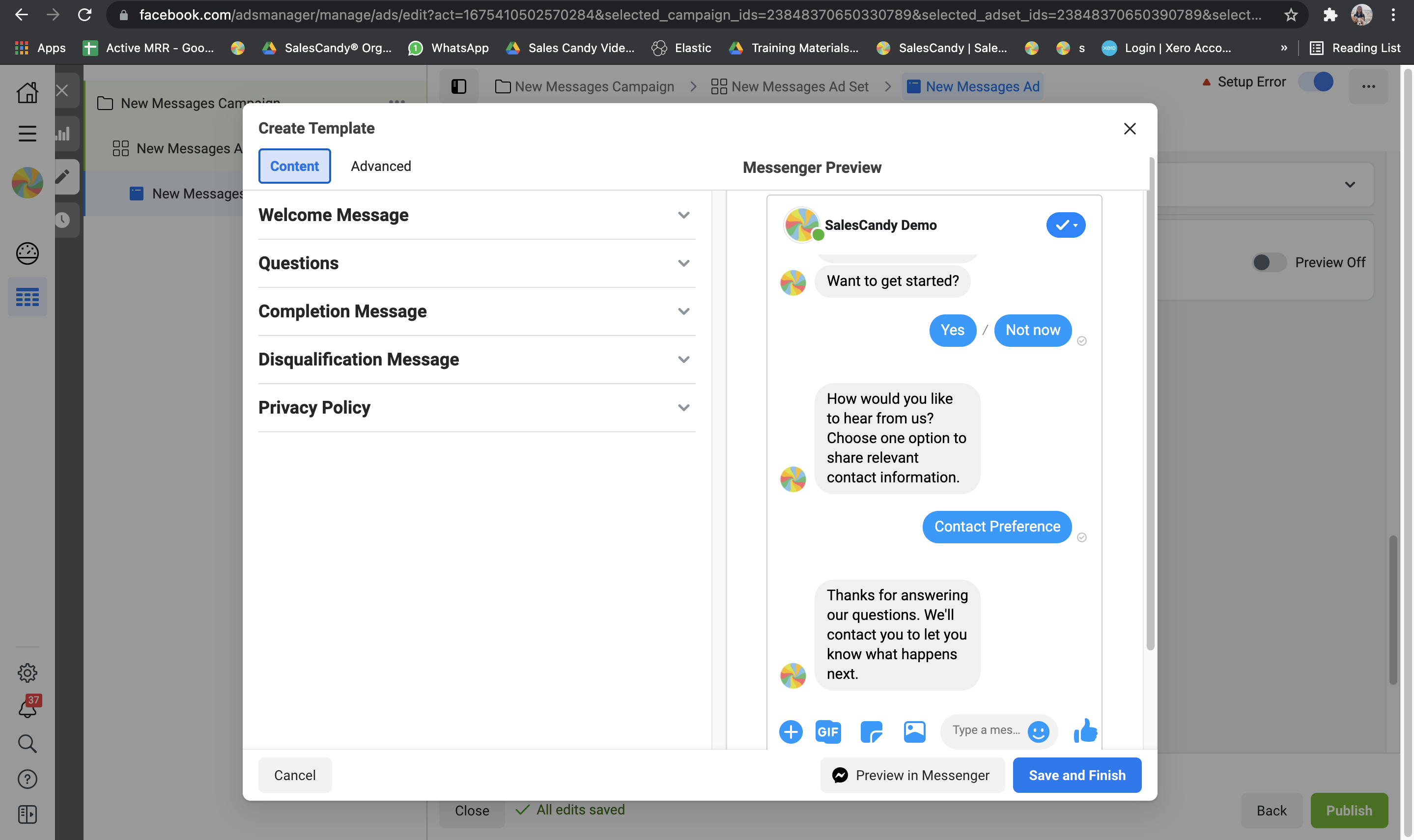Click the thumbs-up like icon

1085,731
